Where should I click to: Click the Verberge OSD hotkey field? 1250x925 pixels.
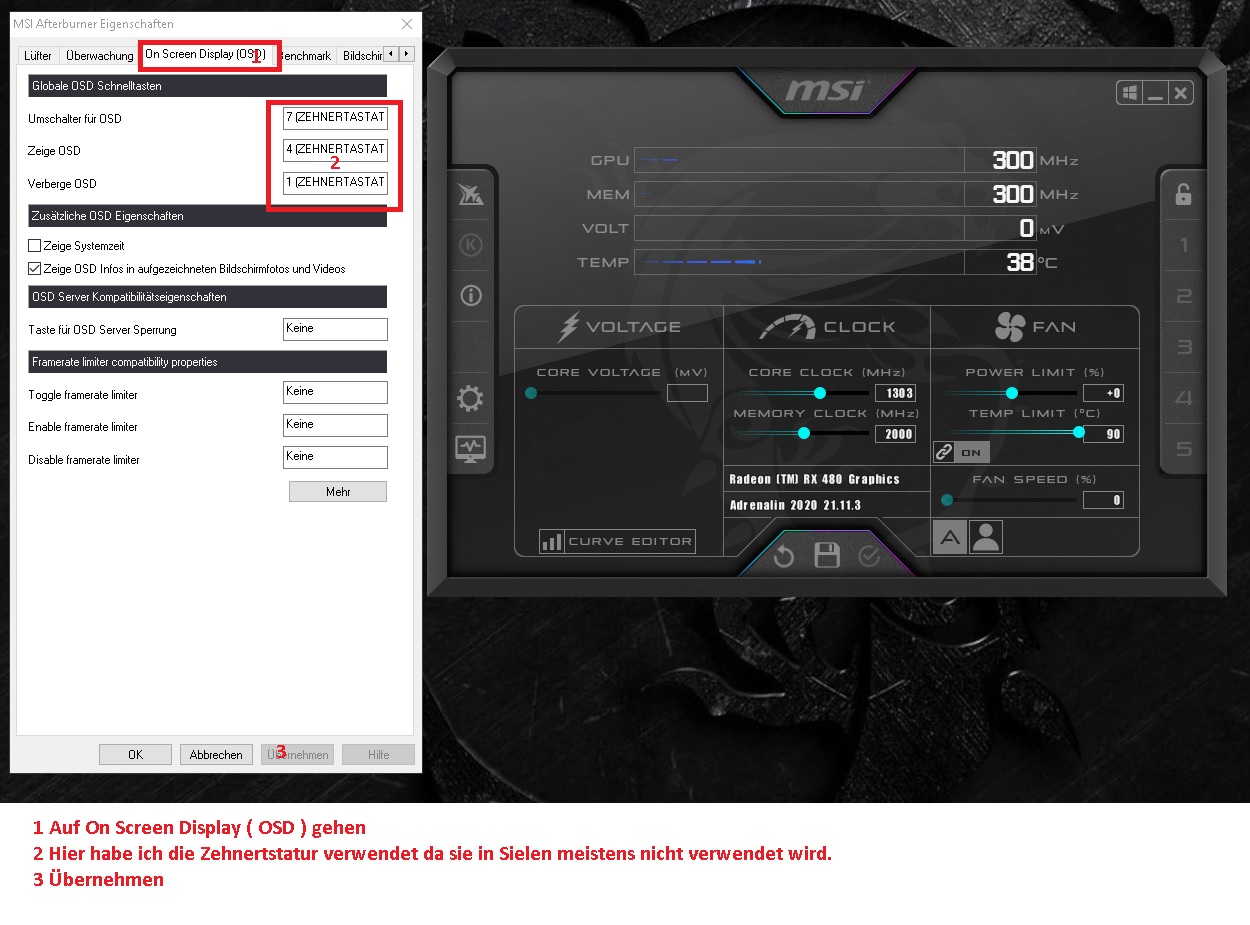pyautogui.click(x=335, y=183)
